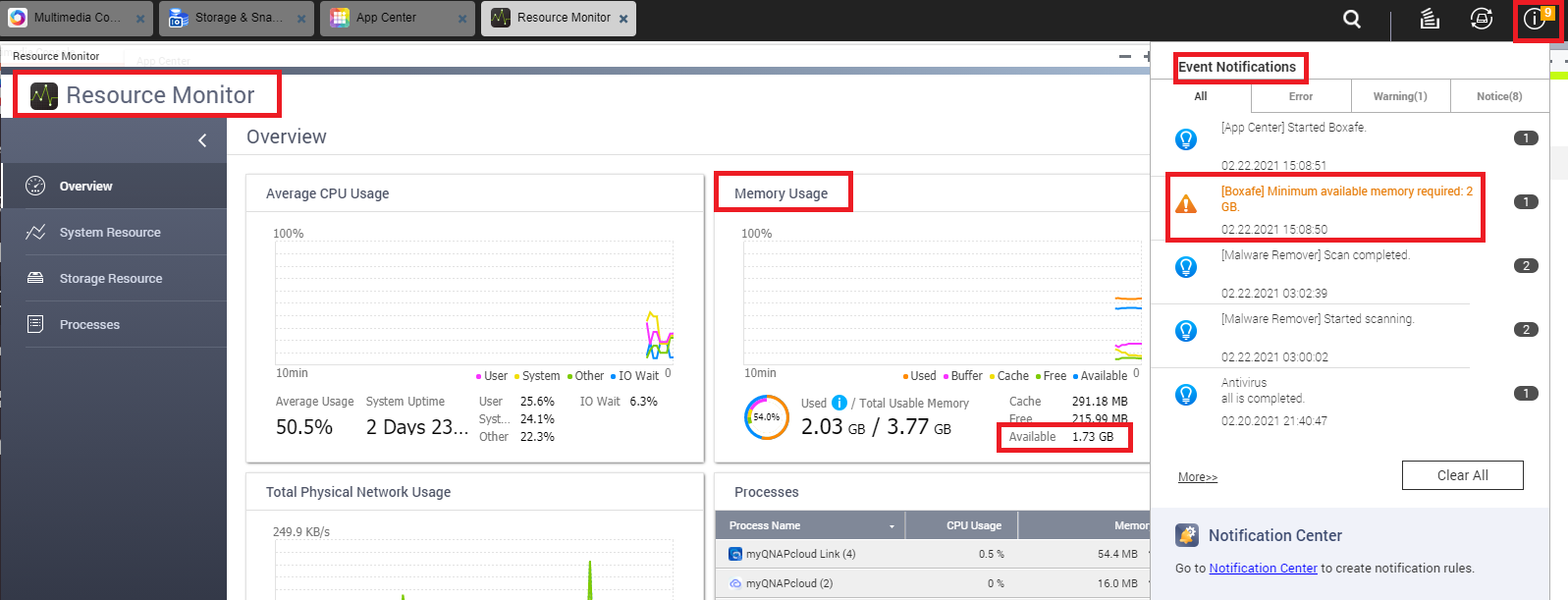Collapse the sidebar with the chevron
1568x600 pixels.
[202, 140]
